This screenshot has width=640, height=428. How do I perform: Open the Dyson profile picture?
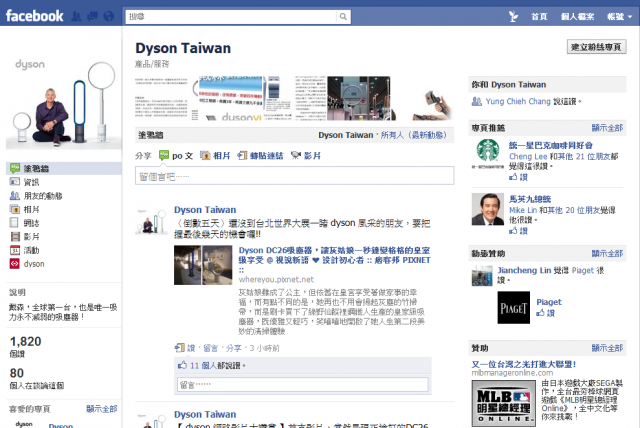[x=63, y=104]
